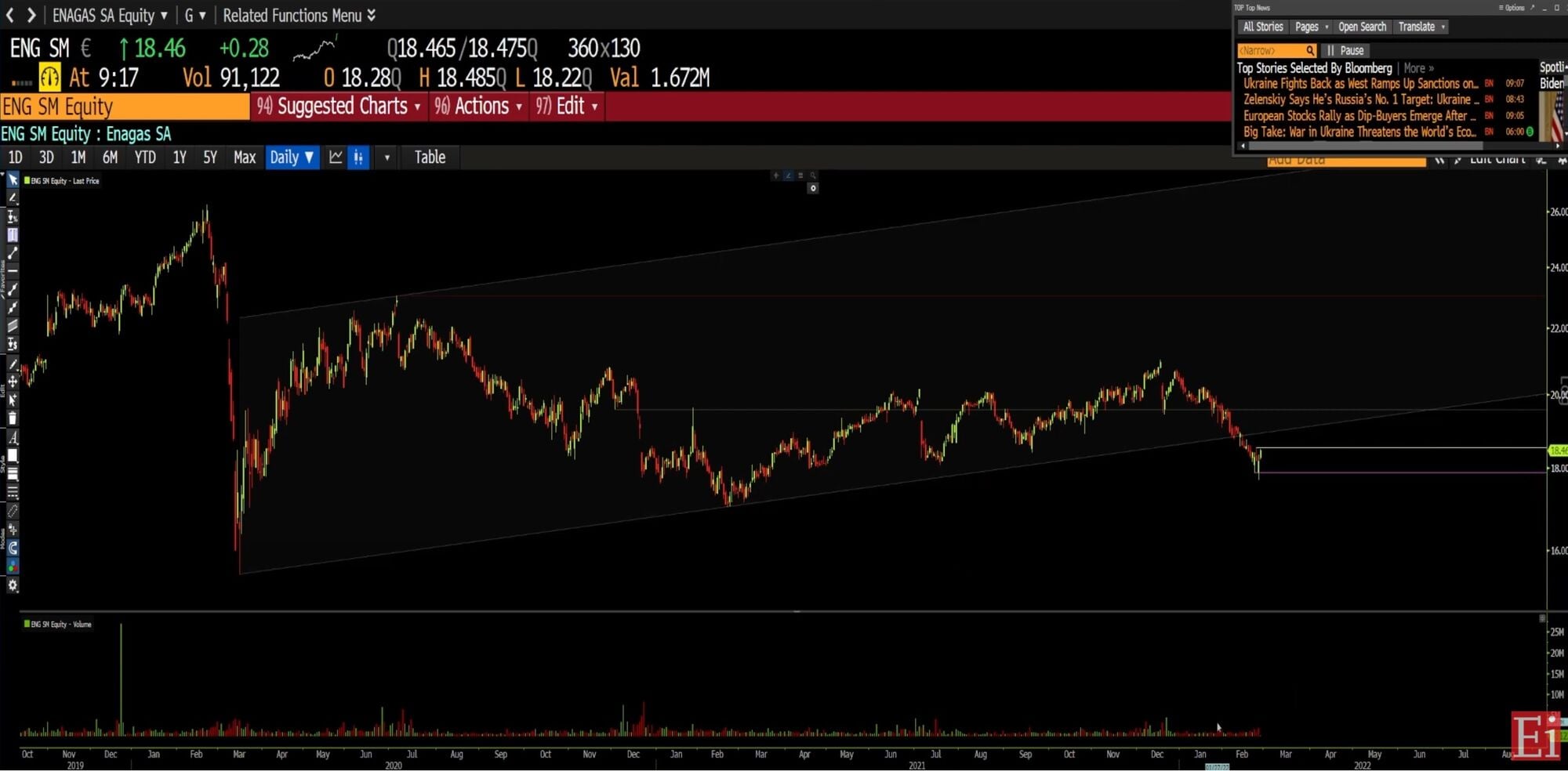Open 'Big Take: War in Ukraine' story
1568x771 pixels.
coord(1360,132)
